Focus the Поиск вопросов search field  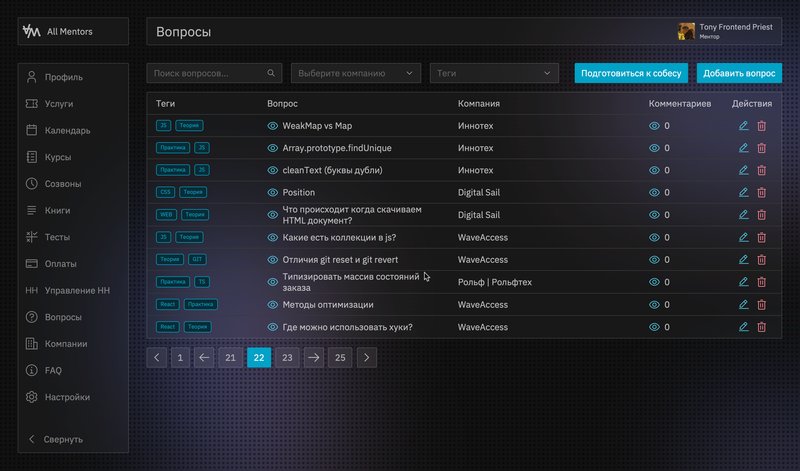pos(214,73)
